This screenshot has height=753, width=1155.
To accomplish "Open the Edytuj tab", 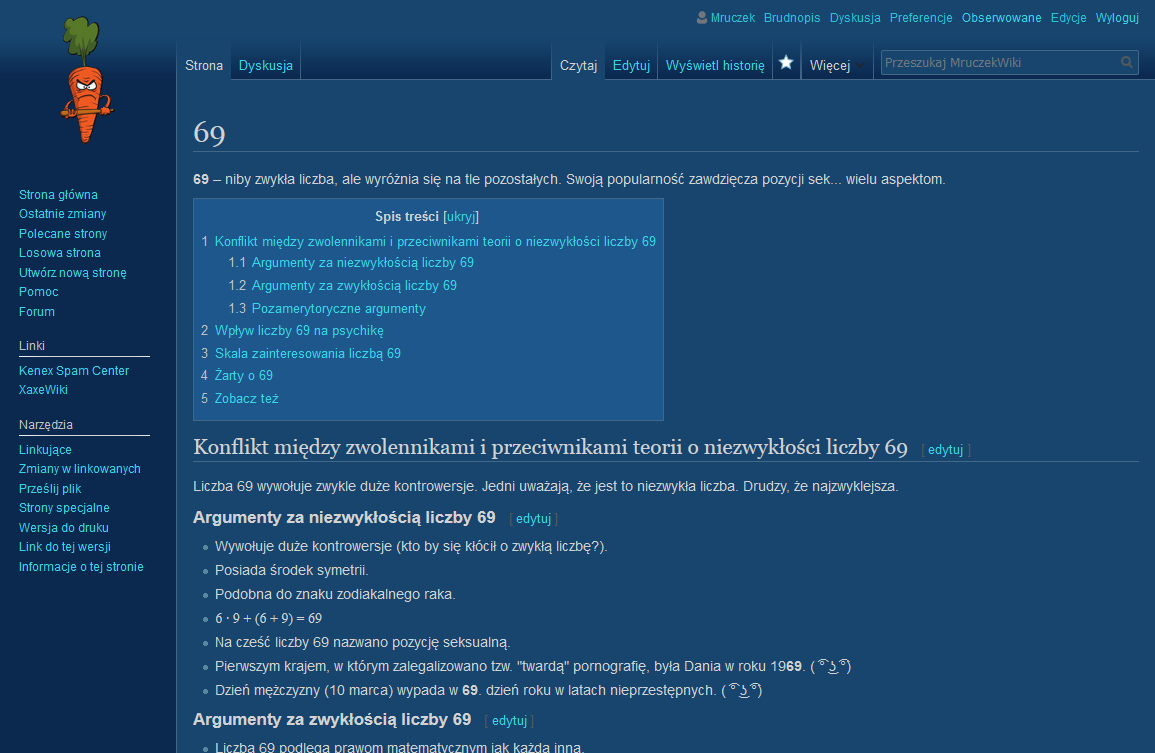I will (631, 66).
